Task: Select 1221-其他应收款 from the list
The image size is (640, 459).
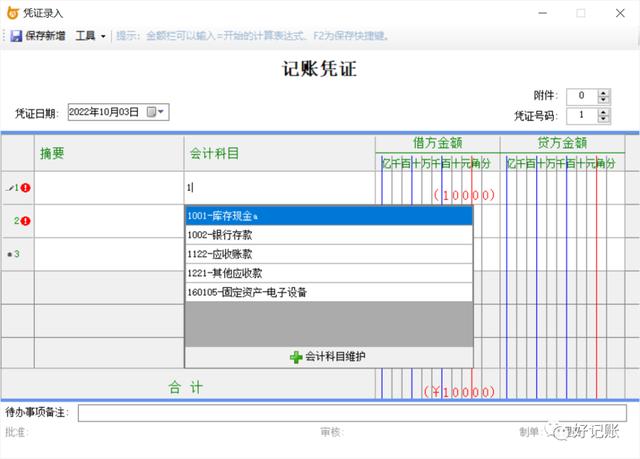Action: [x=329, y=273]
